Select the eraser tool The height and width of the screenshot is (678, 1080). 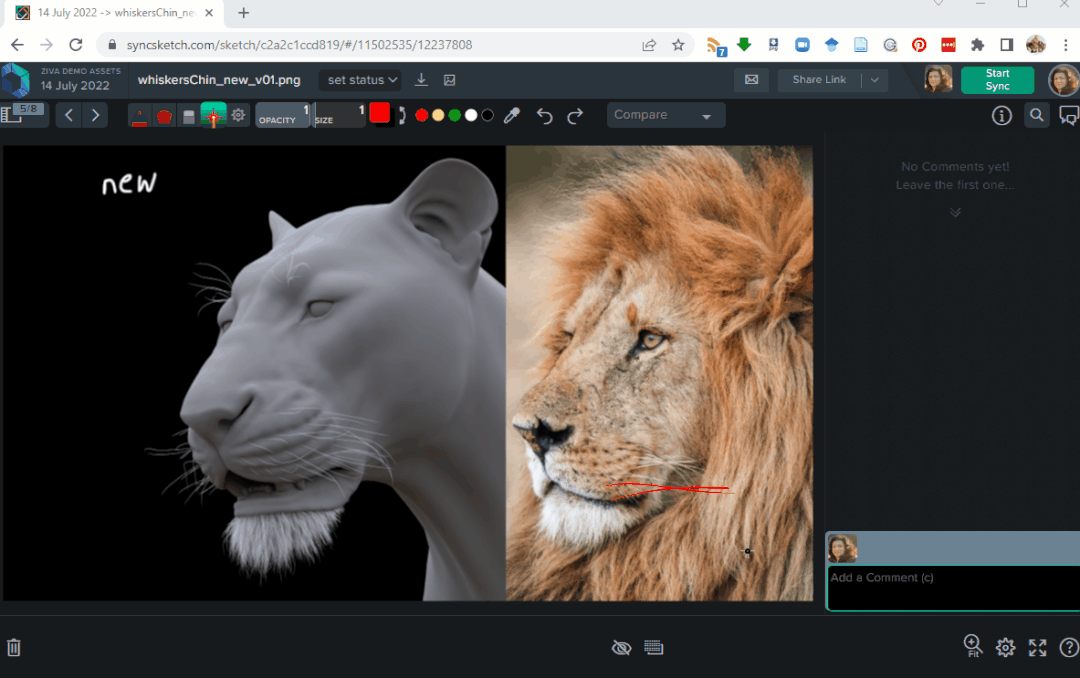[188, 114]
